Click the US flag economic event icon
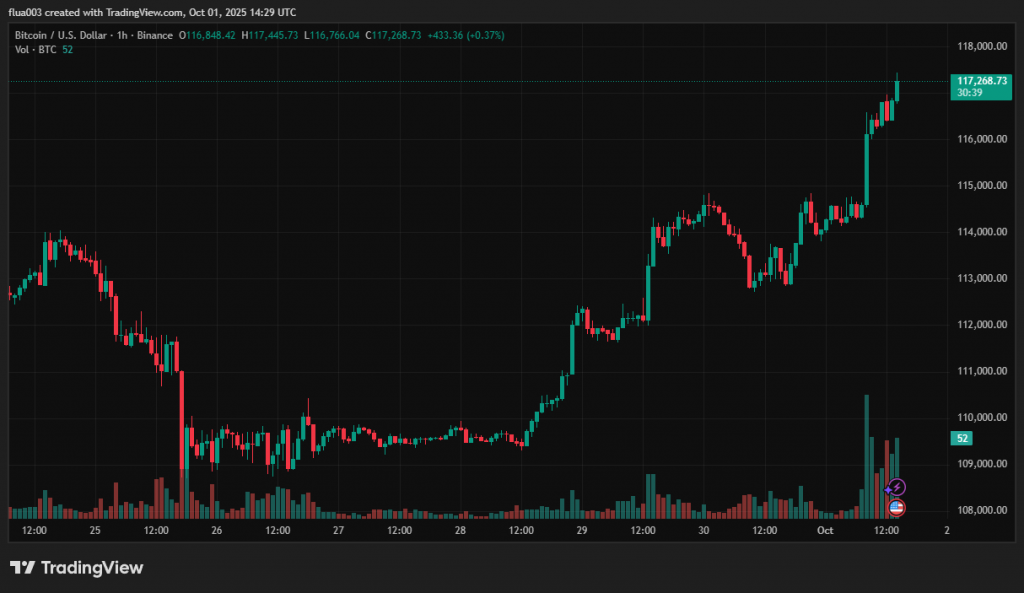Viewport: 1024px width, 593px height. pos(896,507)
